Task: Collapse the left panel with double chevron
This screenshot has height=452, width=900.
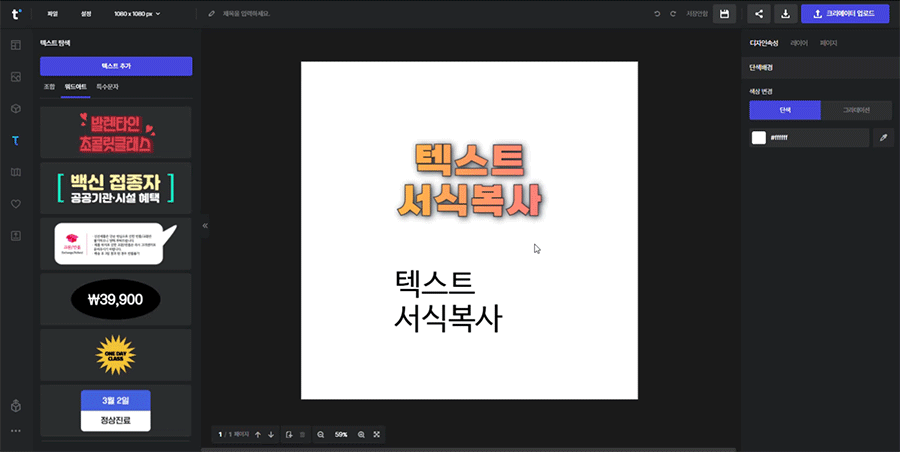Action: click(205, 226)
